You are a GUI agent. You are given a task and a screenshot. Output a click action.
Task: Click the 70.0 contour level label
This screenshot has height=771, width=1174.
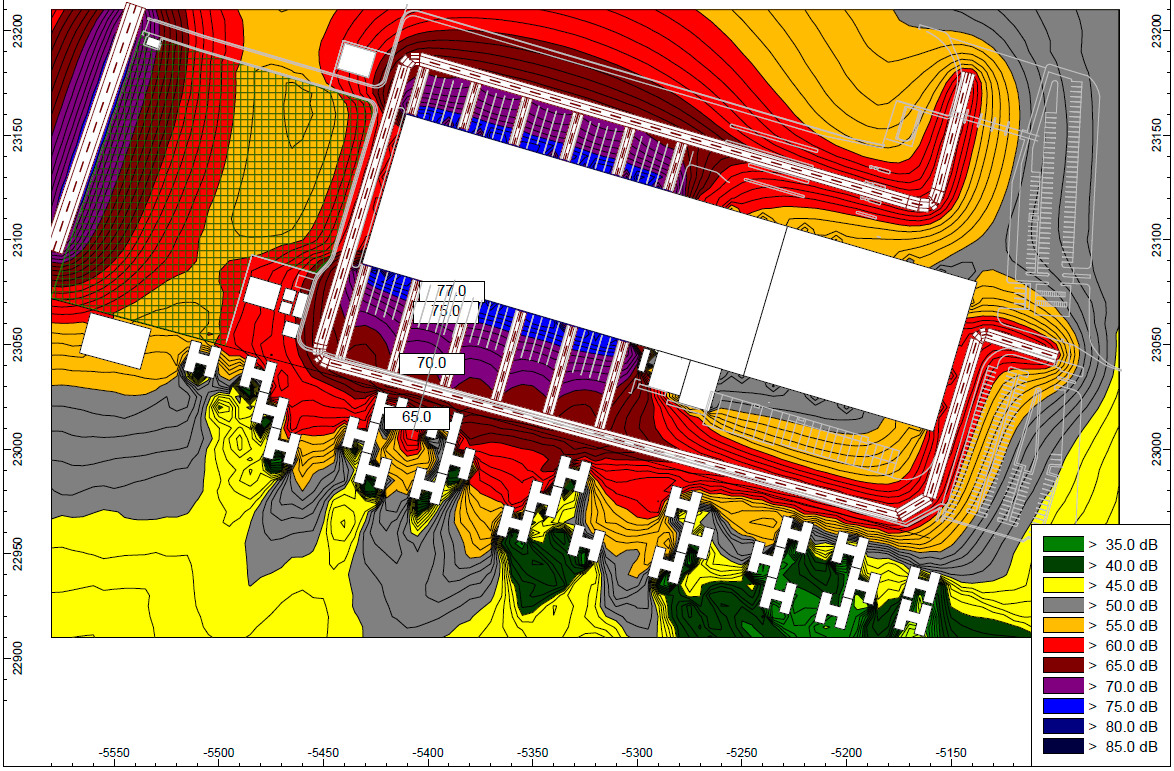[x=431, y=363]
